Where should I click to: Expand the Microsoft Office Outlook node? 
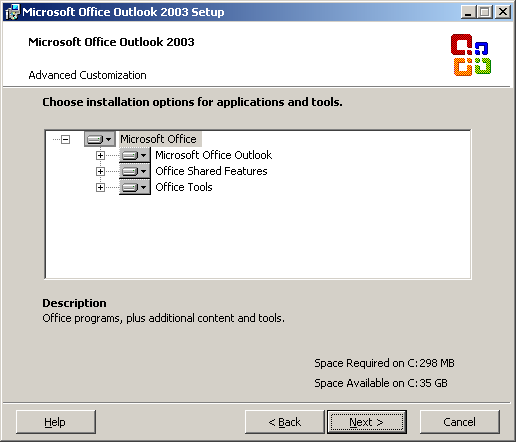[100, 155]
